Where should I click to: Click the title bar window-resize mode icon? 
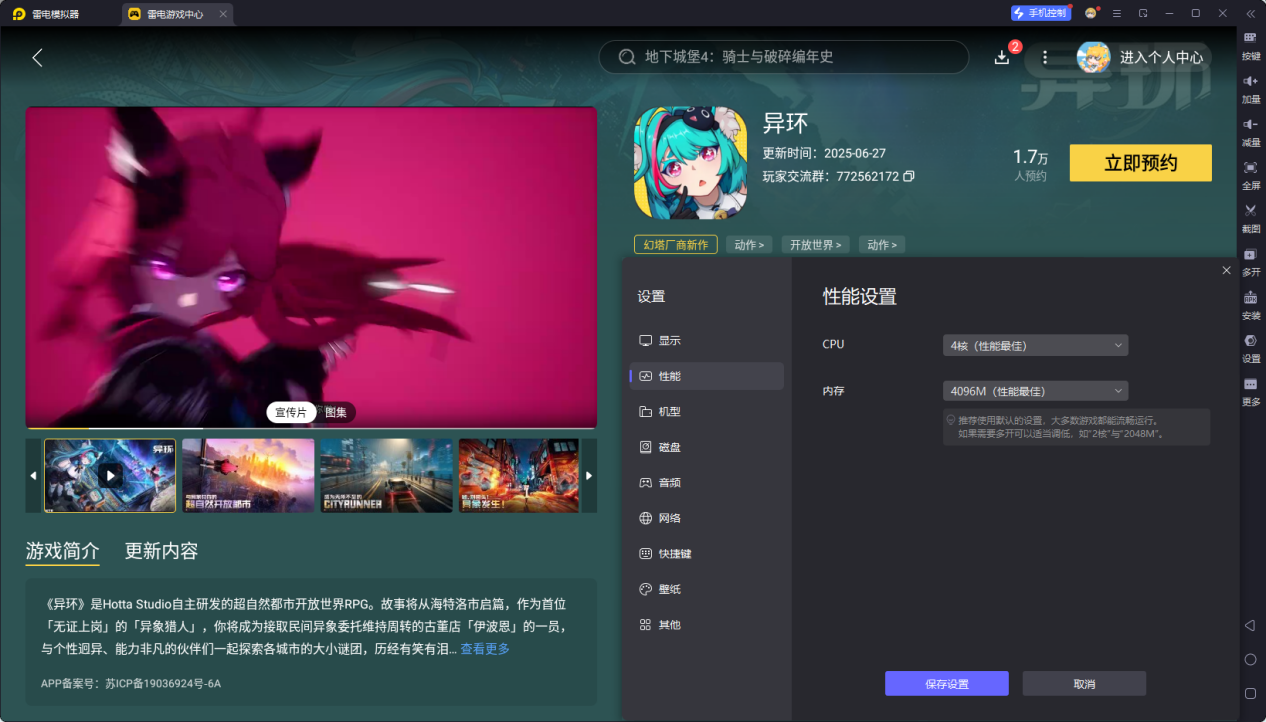1143,13
